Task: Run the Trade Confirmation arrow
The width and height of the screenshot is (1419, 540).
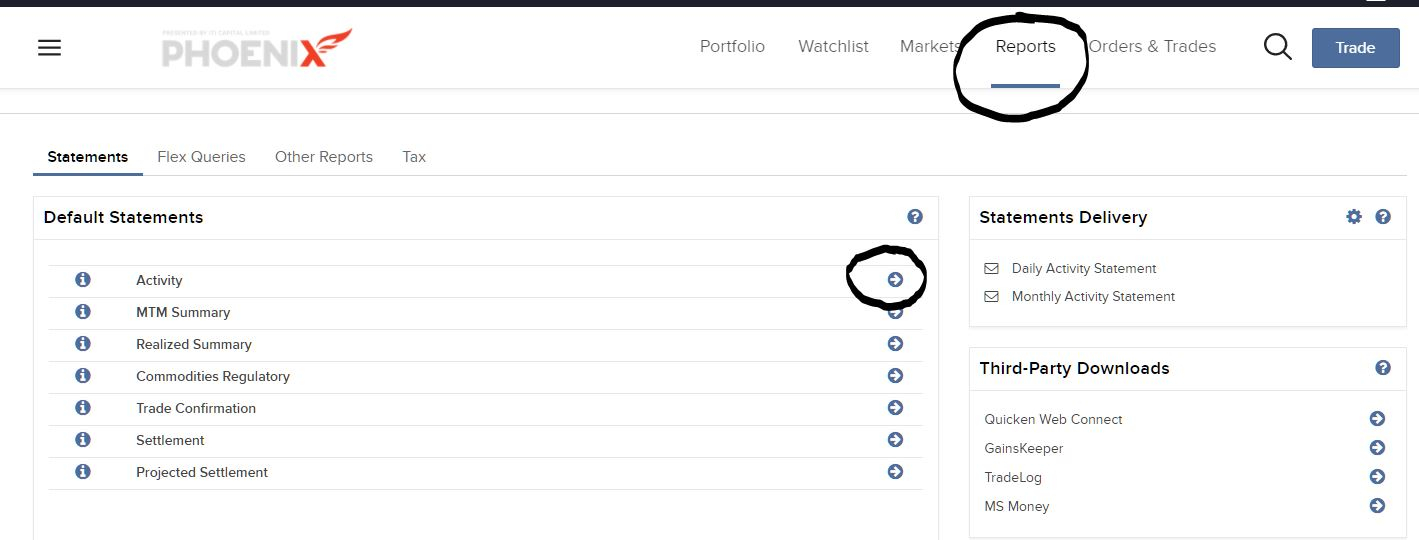Action: point(895,408)
